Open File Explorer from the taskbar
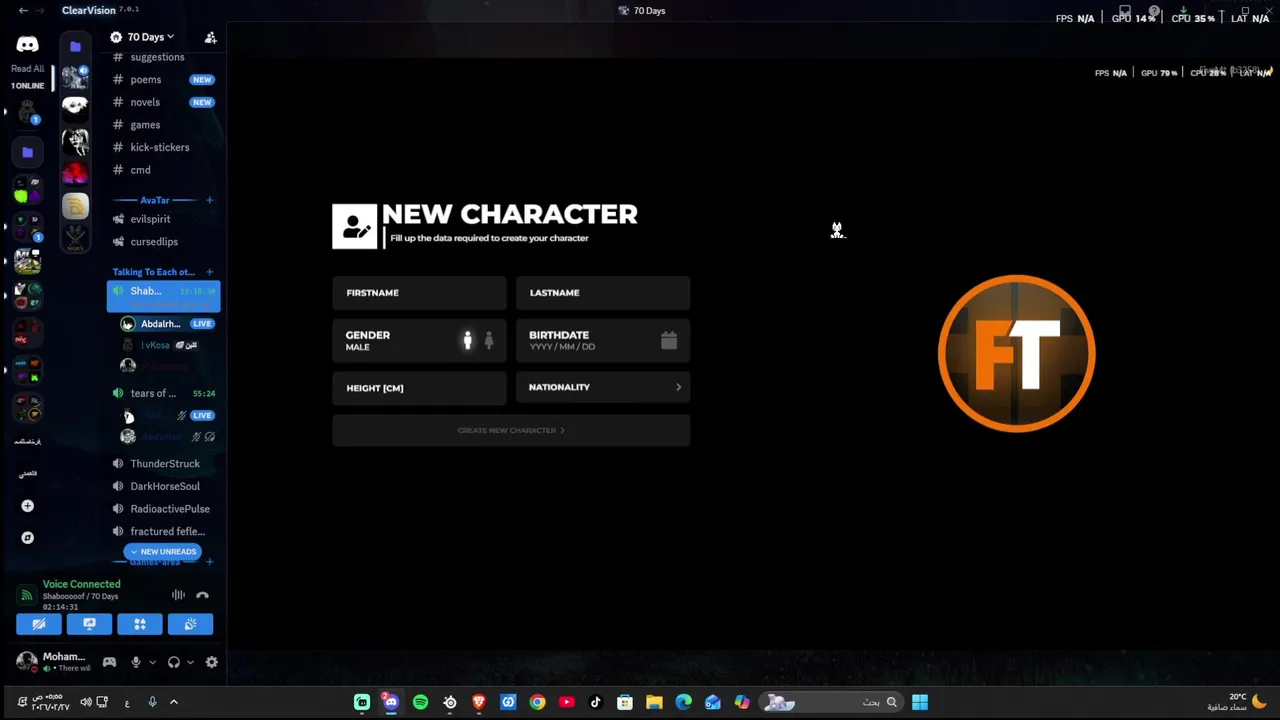The height and width of the screenshot is (720, 1280). coord(654,702)
